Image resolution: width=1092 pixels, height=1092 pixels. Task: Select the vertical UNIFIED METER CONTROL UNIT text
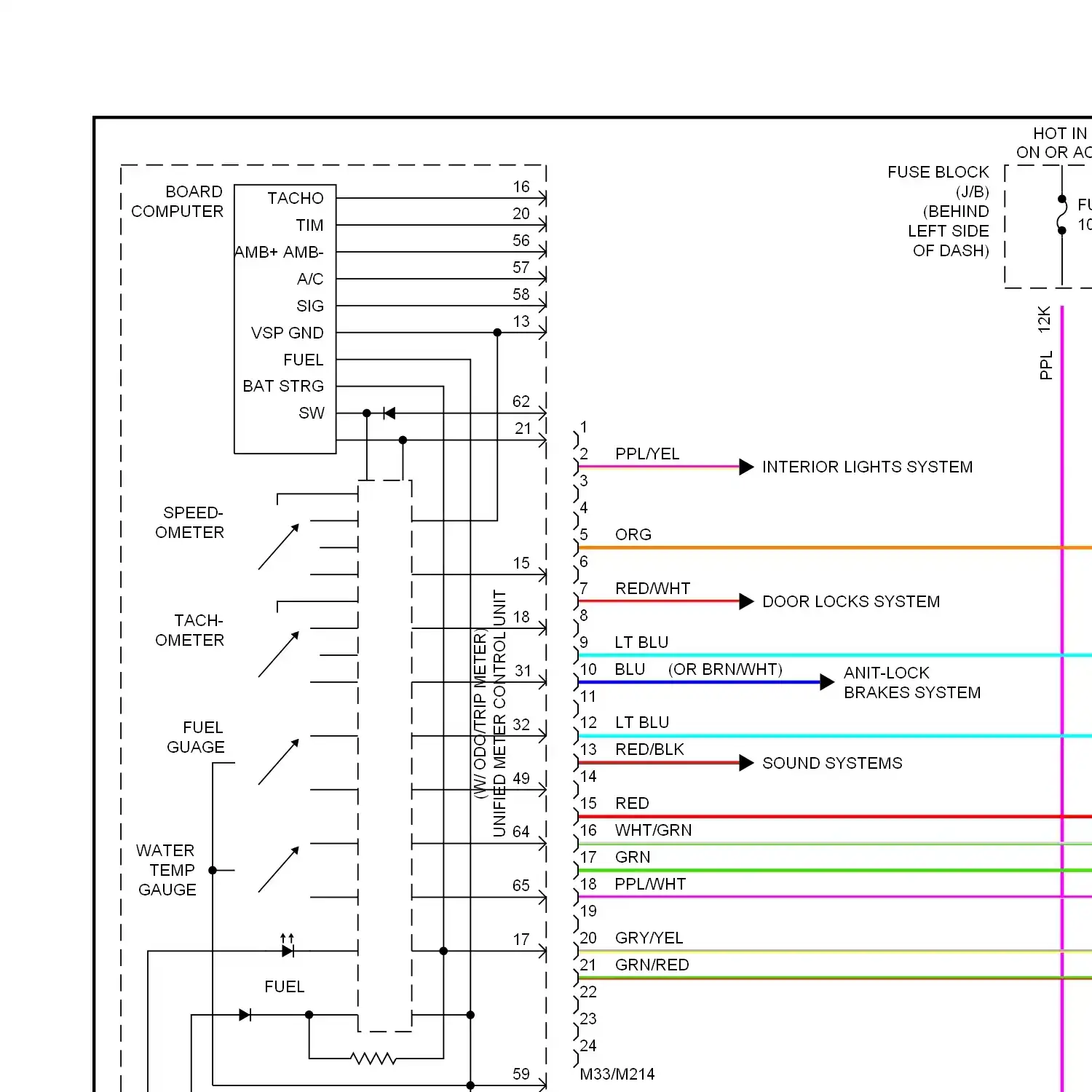499,713
